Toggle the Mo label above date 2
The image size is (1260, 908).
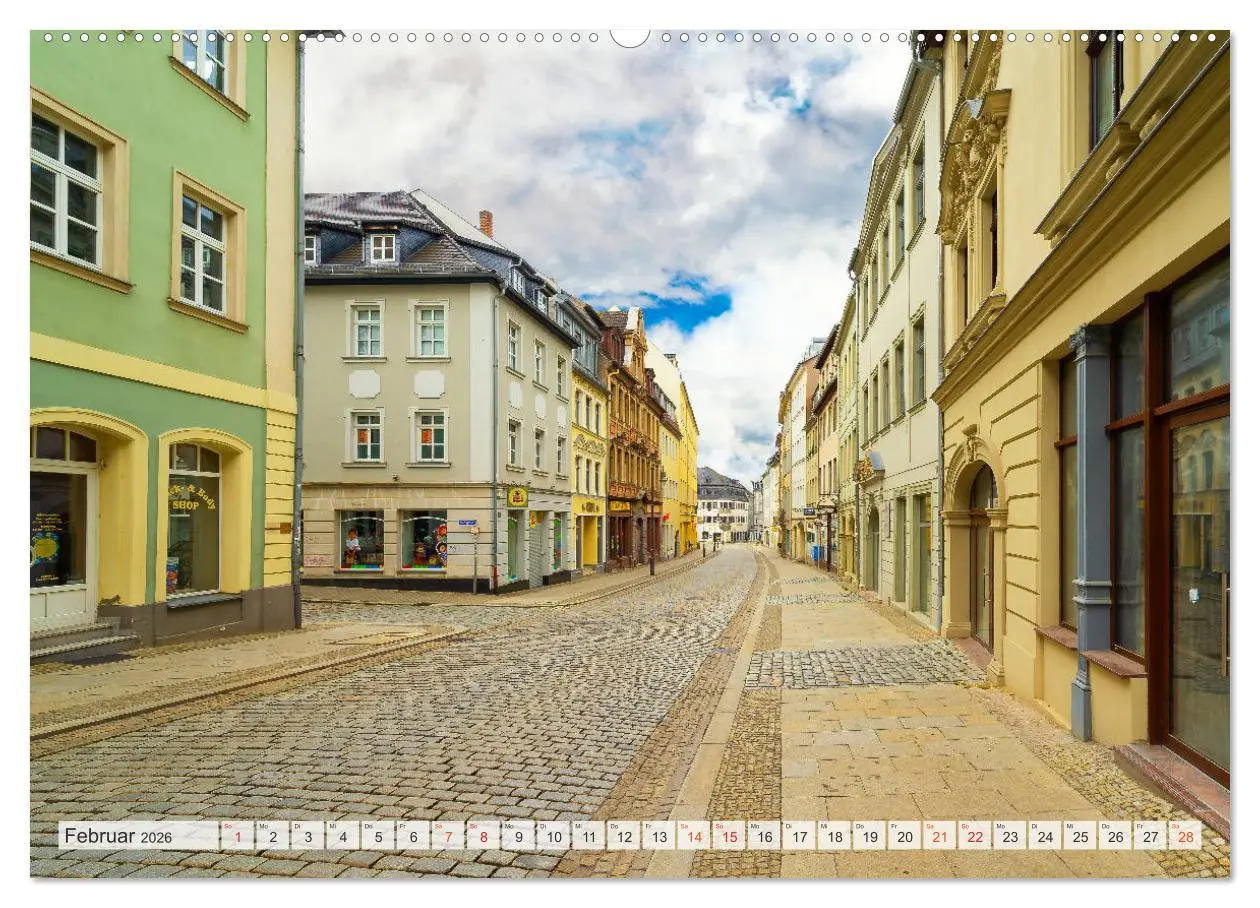(x=262, y=827)
